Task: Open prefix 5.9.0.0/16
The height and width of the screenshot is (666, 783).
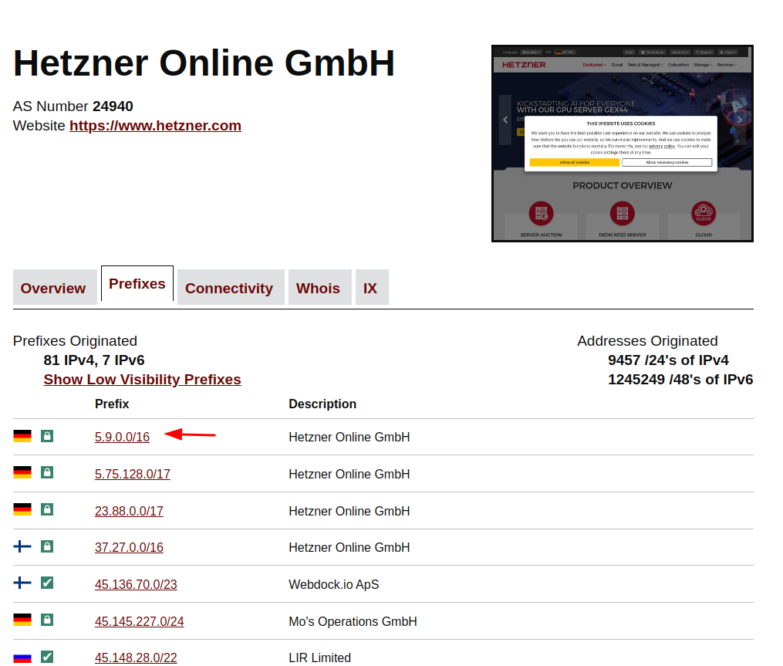Action: (x=122, y=437)
